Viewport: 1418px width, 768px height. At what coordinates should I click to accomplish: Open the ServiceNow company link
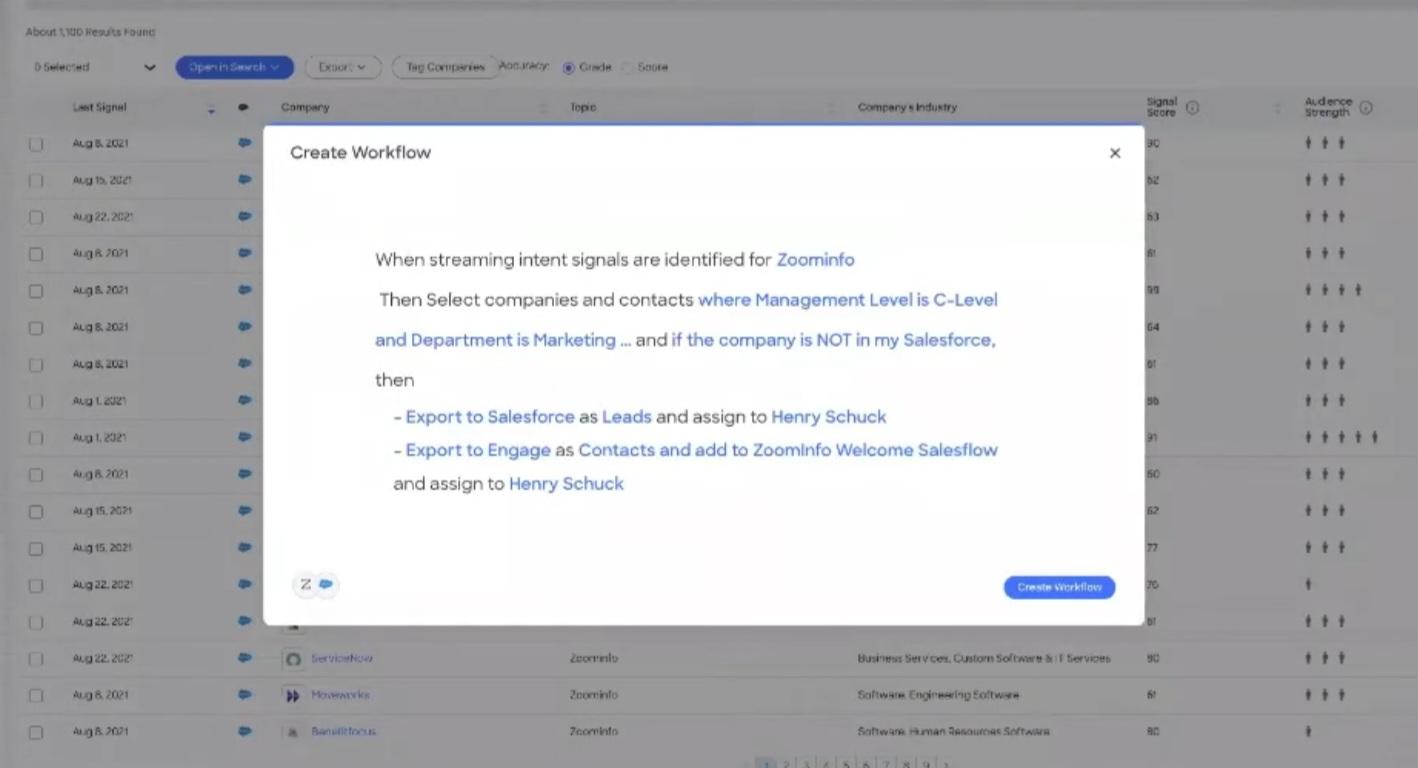point(342,658)
